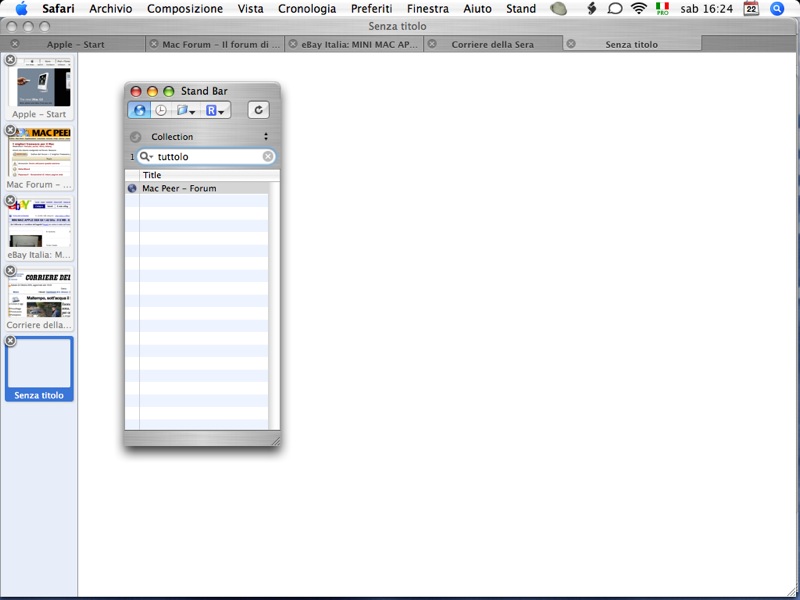
Task: Open the Apple menu
Action: click(x=21, y=8)
